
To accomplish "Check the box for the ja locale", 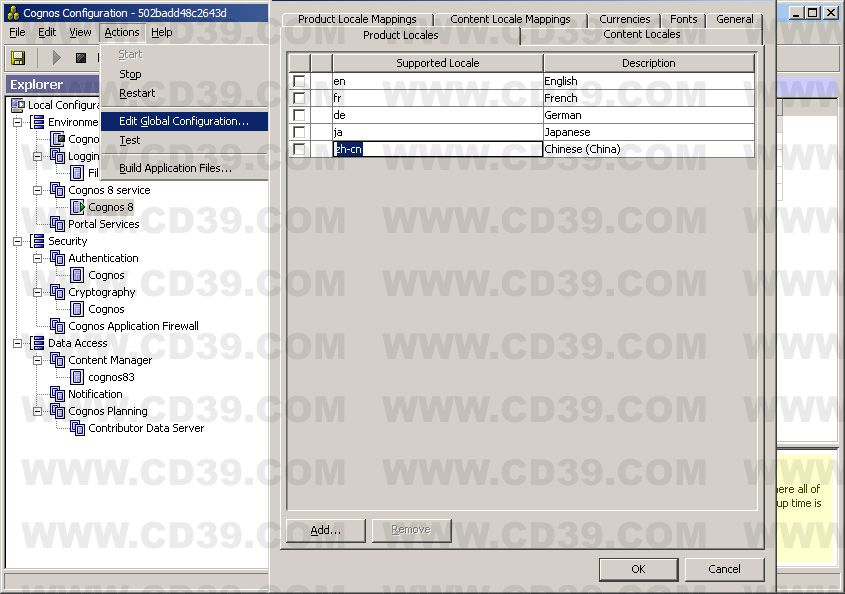I will coord(299,132).
